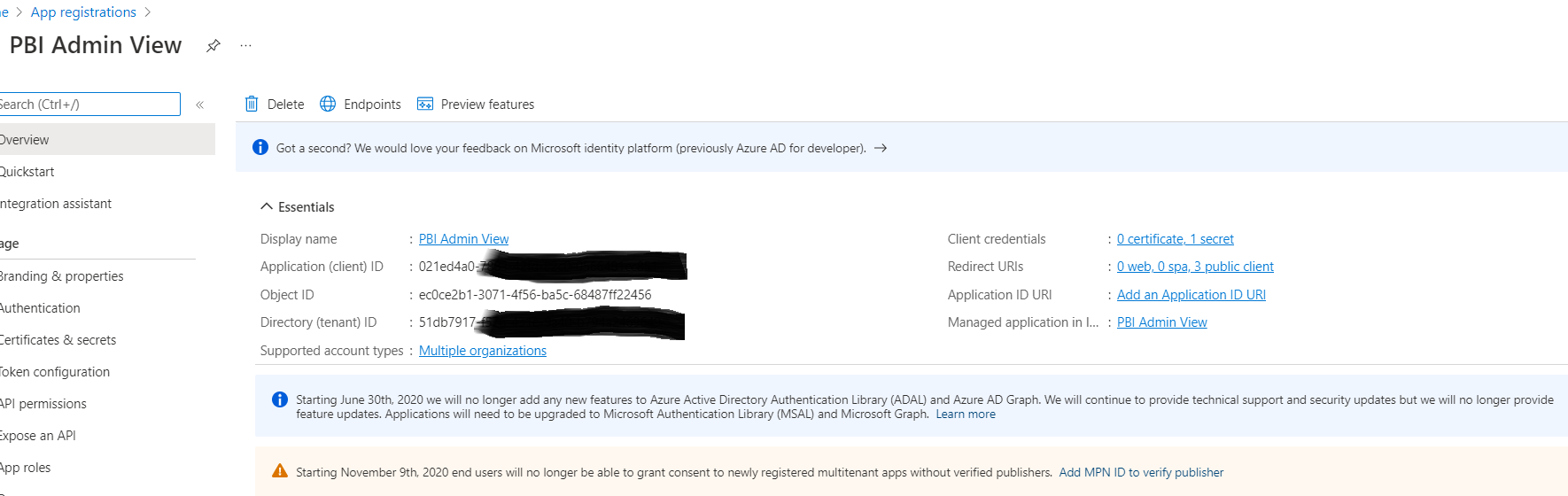Open Endpoints from toolbar

pos(372,105)
